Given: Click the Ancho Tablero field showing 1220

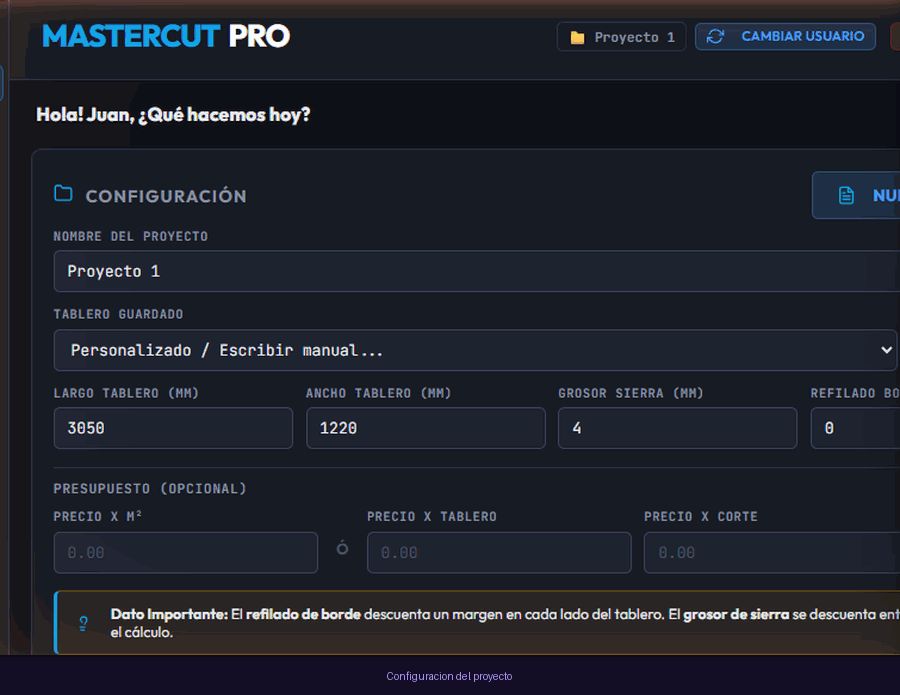Looking at the screenshot, I should [x=426, y=428].
